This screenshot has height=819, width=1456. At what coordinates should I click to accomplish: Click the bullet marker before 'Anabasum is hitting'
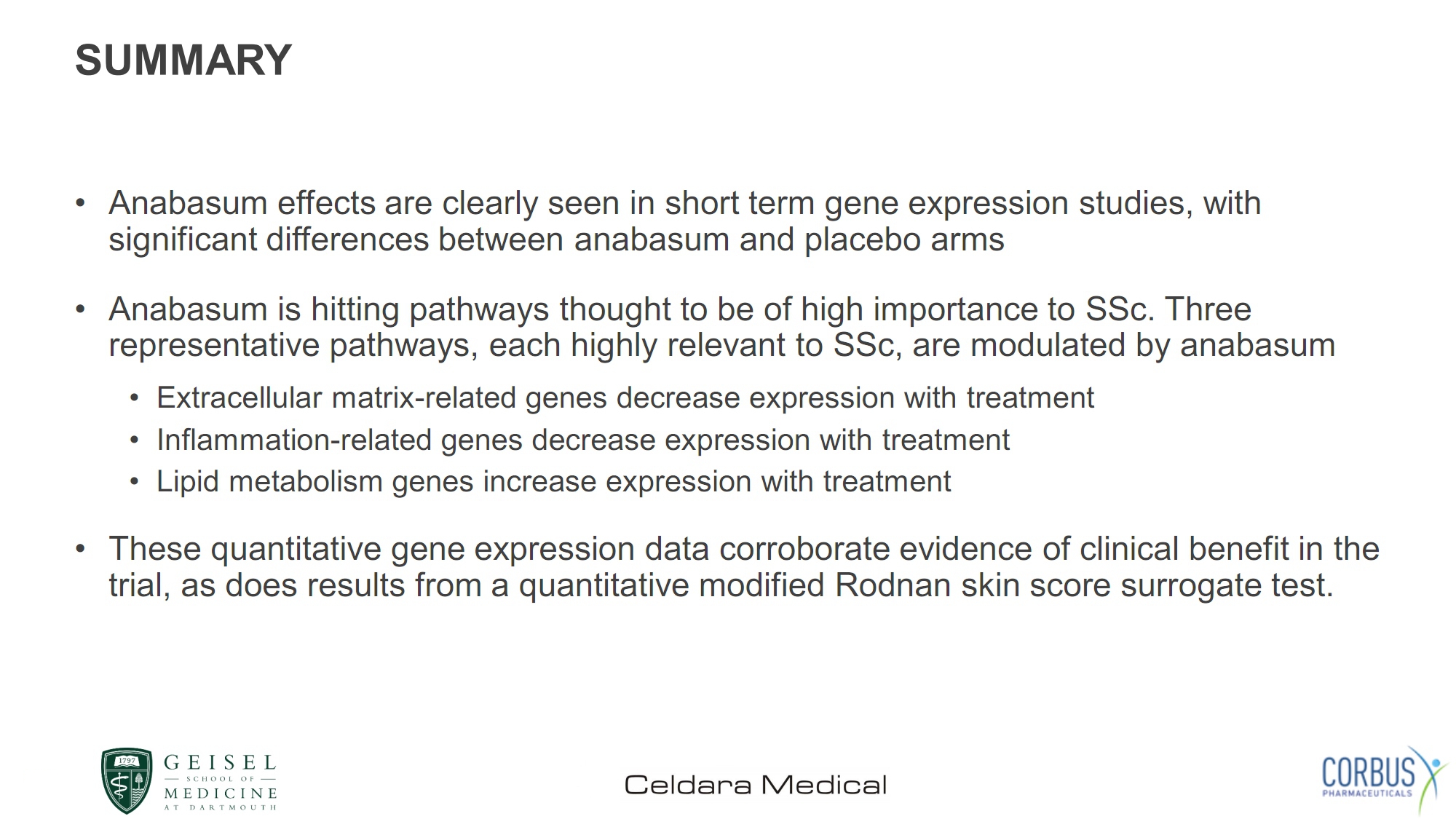81,309
